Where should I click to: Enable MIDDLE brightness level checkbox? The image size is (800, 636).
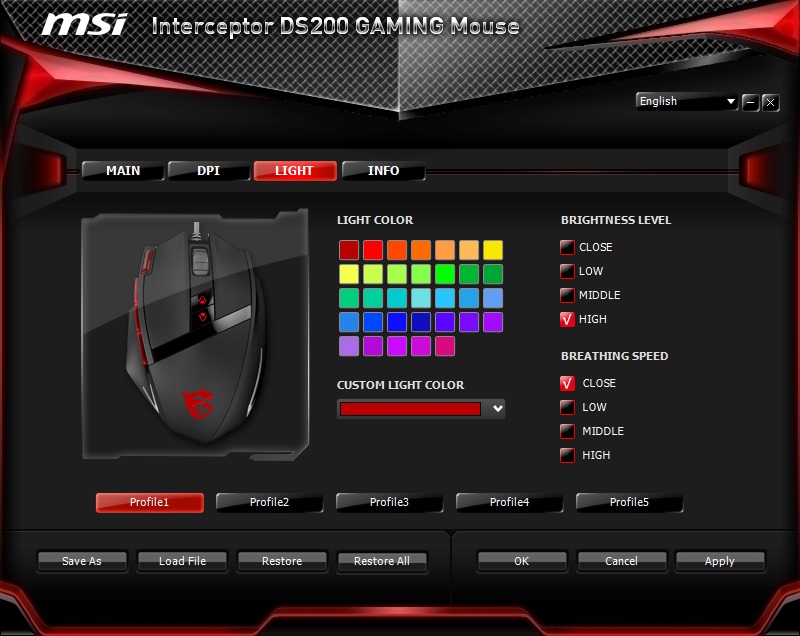[x=568, y=295]
